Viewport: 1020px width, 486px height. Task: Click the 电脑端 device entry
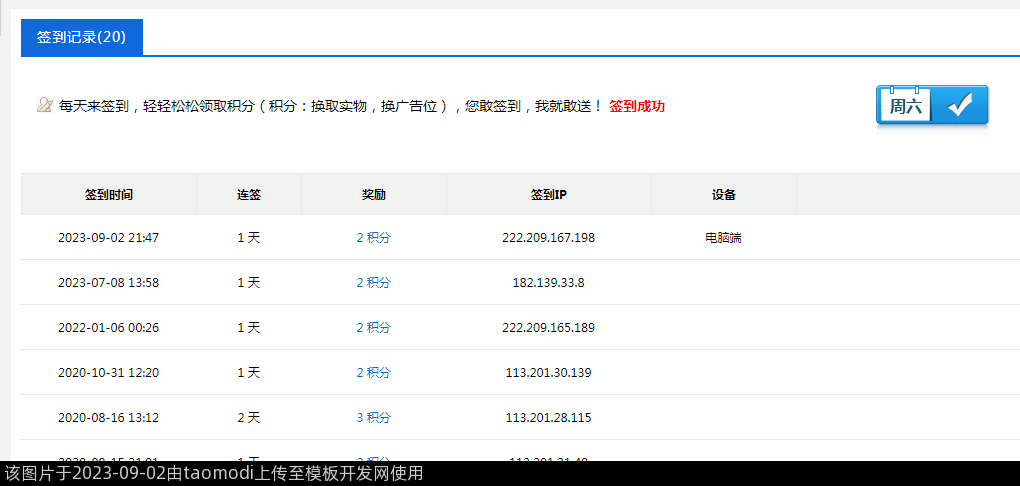pos(724,238)
